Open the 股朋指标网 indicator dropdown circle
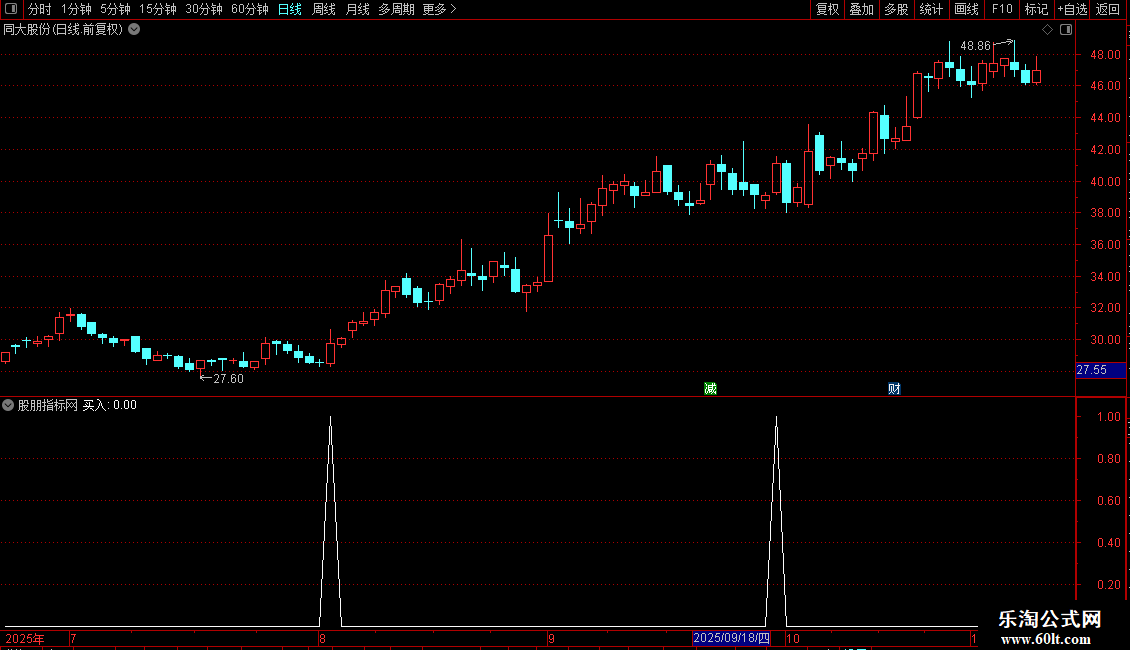The width and height of the screenshot is (1130, 650). tap(8, 405)
